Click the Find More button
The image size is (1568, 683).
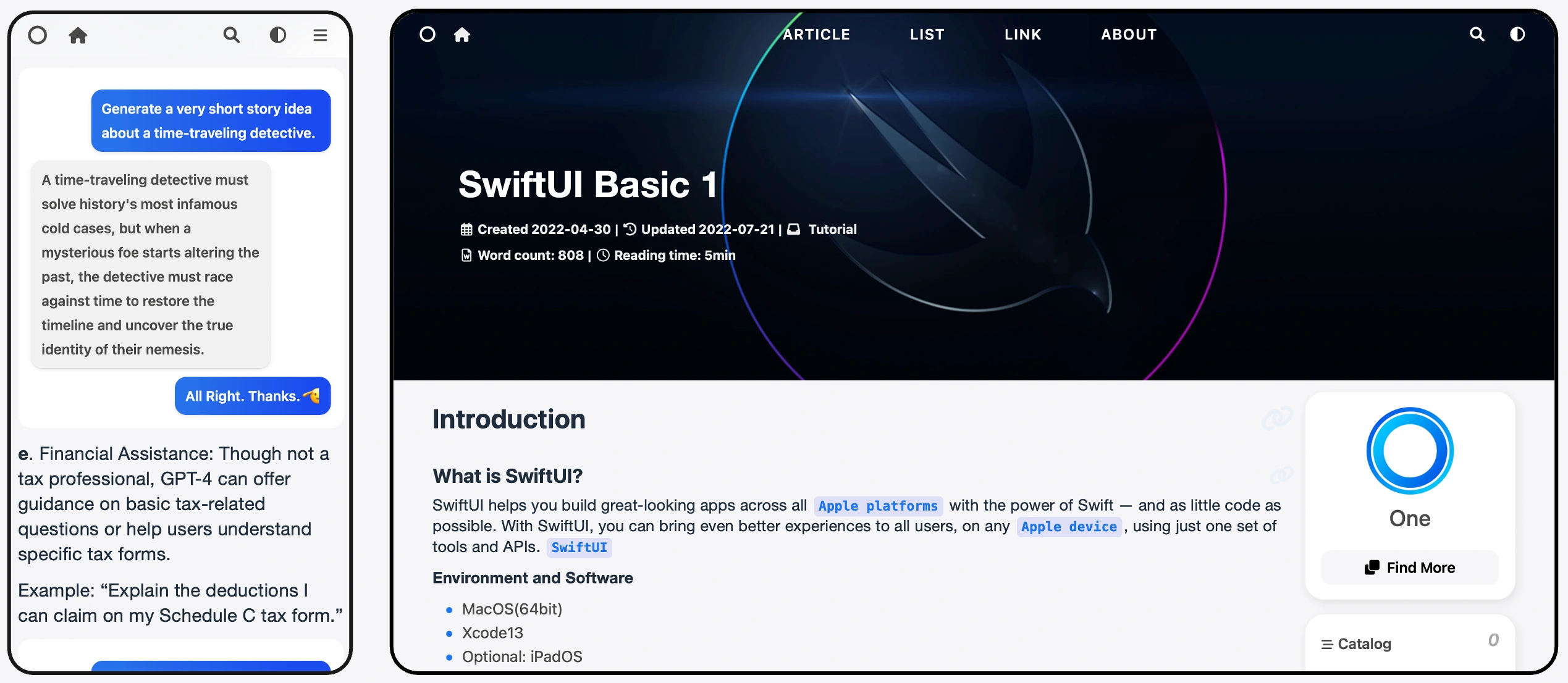click(x=1410, y=568)
